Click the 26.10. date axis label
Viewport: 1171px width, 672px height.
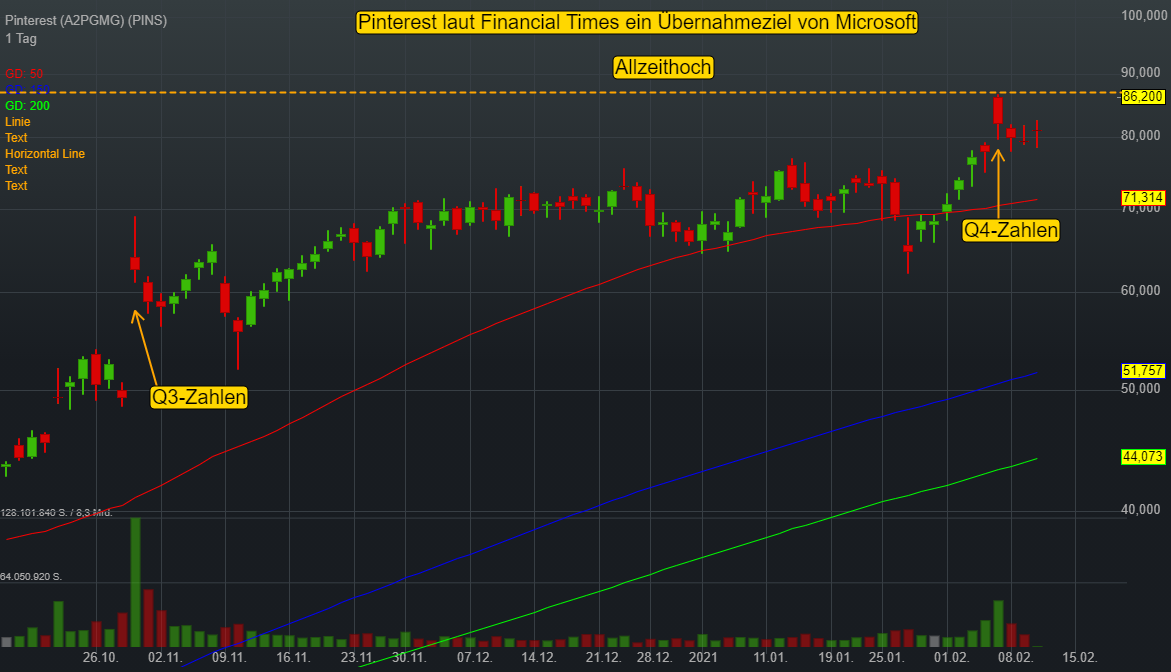[x=101, y=657]
